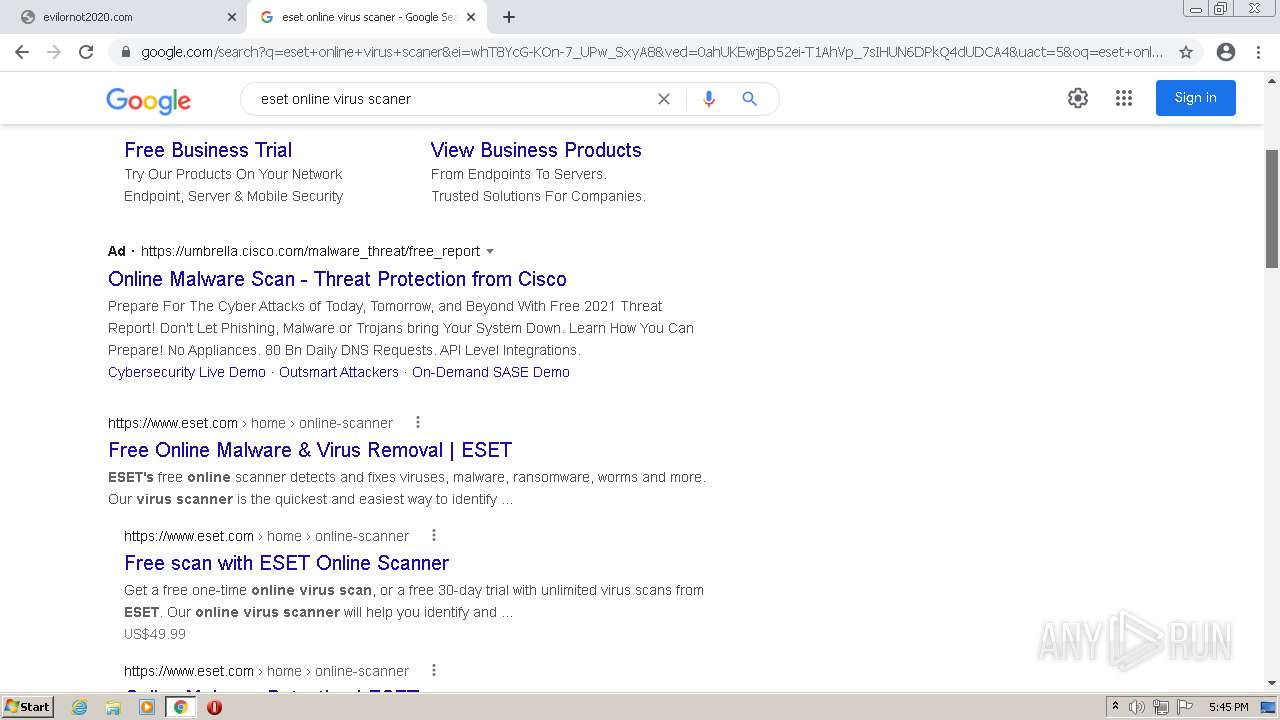This screenshot has height=720, width=1280.
Task: Reload the current page
Action: tap(86, 52)
